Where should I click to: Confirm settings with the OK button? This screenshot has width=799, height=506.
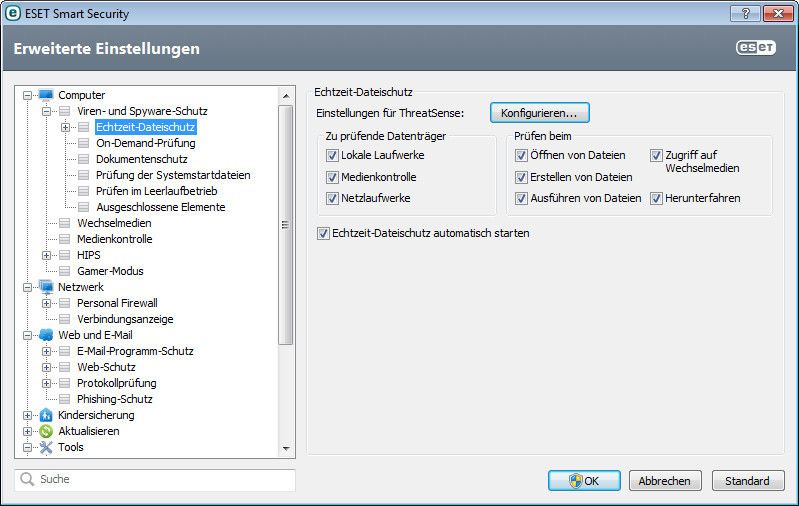pos(584,481)
